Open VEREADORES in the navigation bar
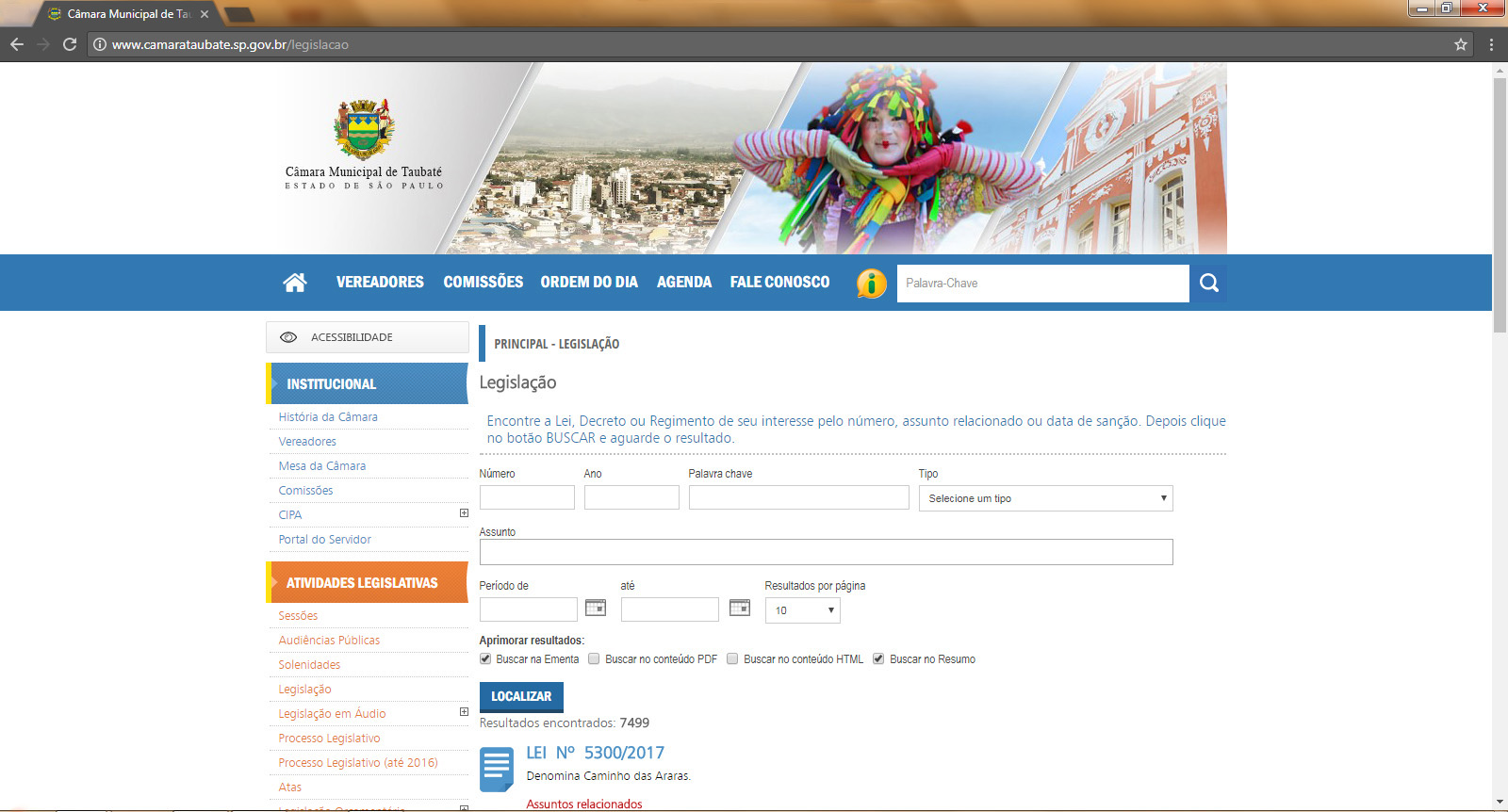Screen dimensions: 1508x812 point(380,282)
